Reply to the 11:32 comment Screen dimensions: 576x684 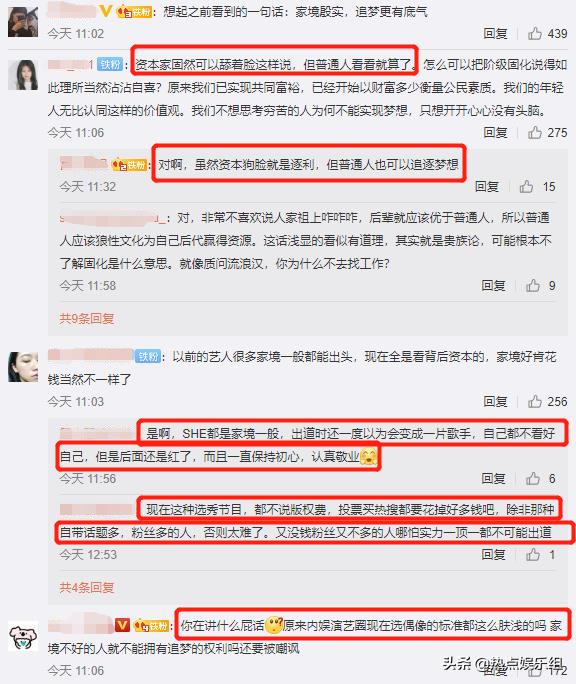pyautogui.click(x=487, y=187)
